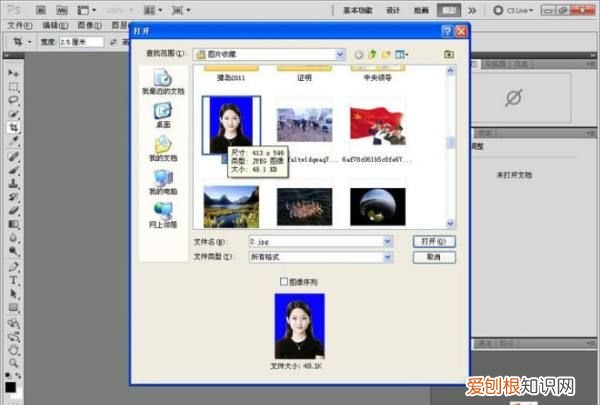The width and height of the screenshot is (600, 405).
Task: Open the 编辑(E) menu
Action: [x=55, y=25]
